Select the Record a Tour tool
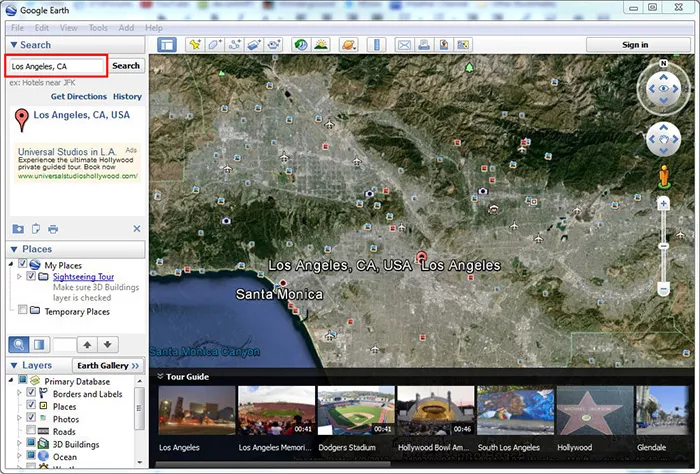 click(x=273, y=45)
